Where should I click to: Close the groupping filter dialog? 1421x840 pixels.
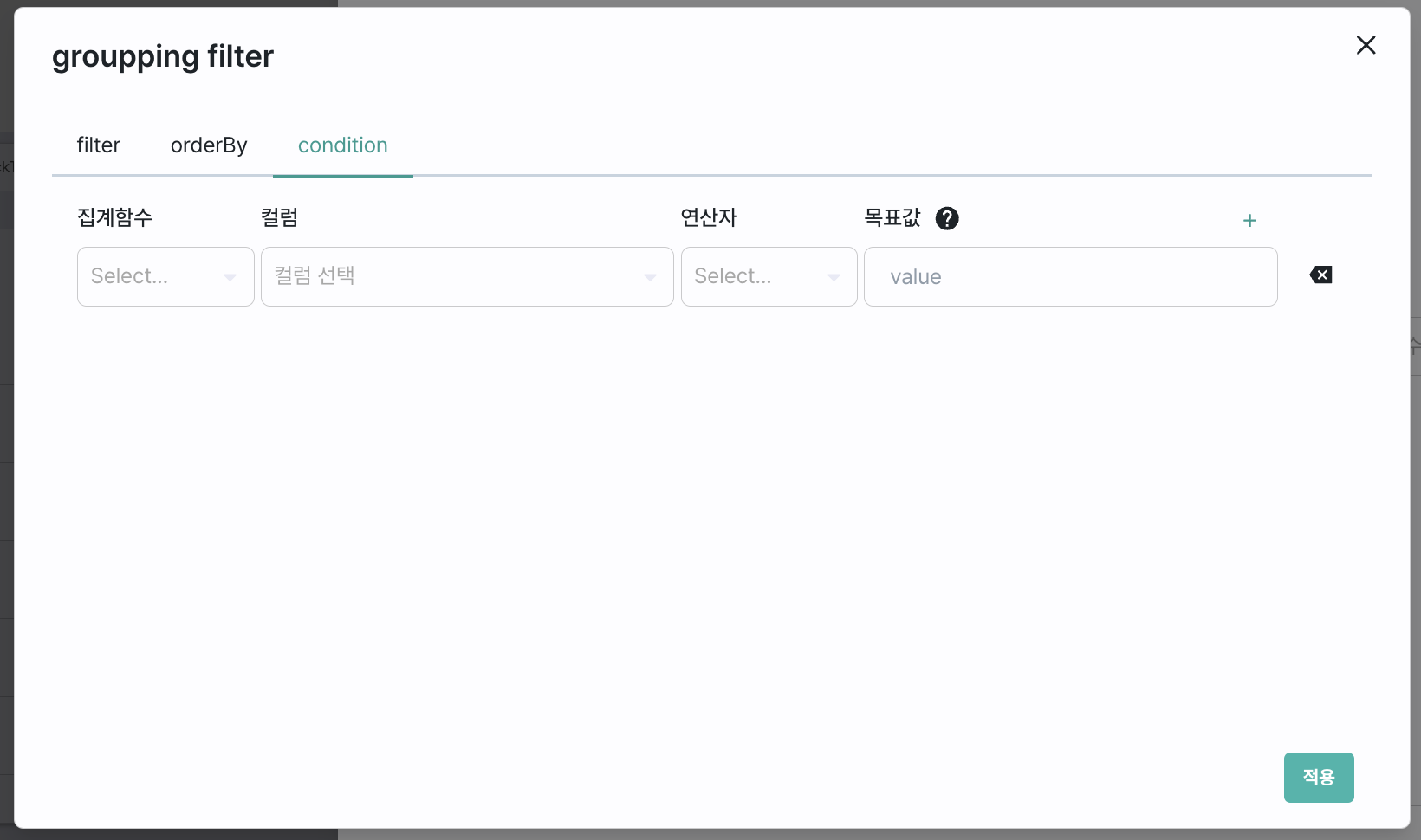coord(1366,45)
